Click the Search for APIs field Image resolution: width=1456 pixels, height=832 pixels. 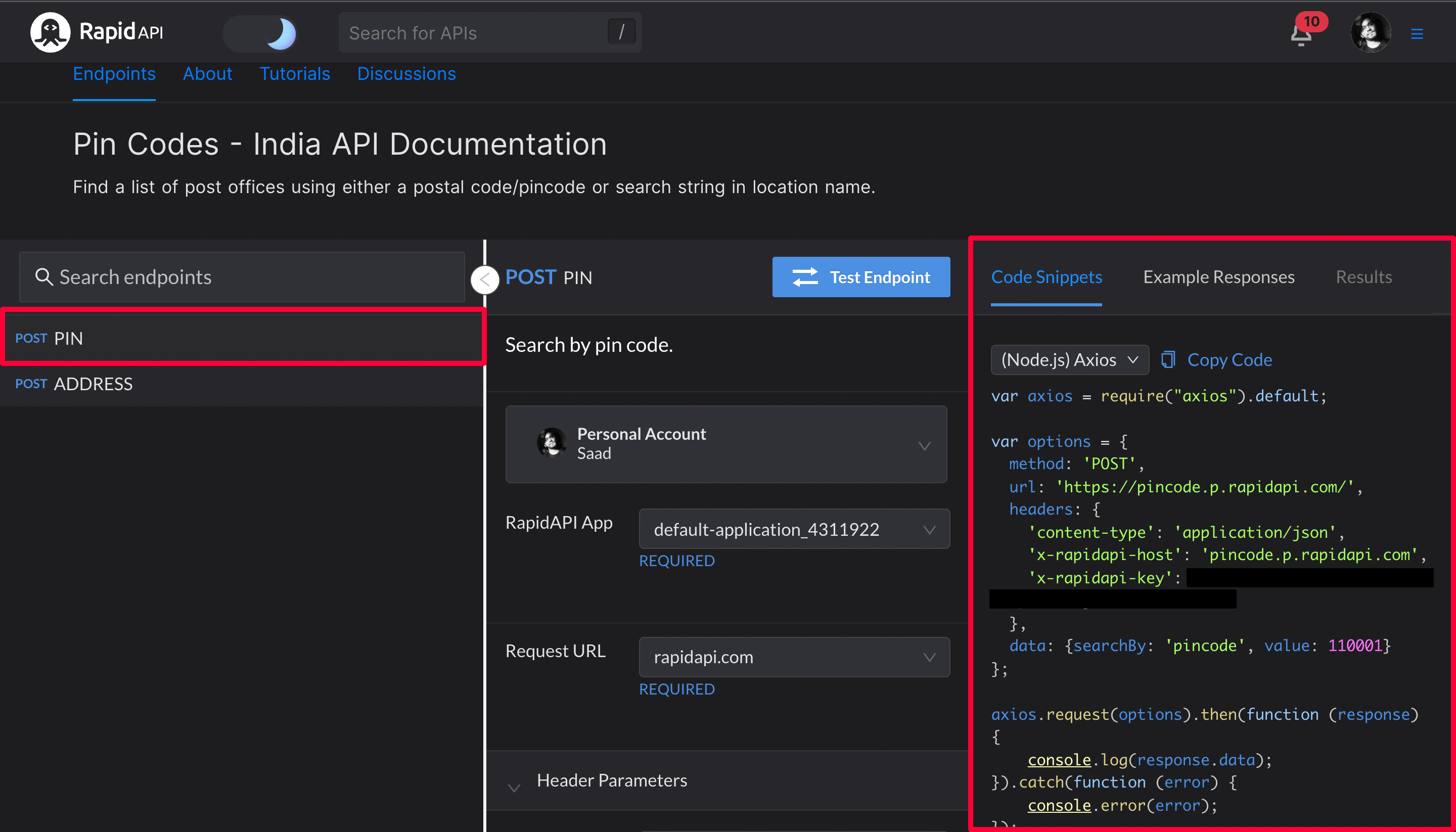tap(474, 33)
